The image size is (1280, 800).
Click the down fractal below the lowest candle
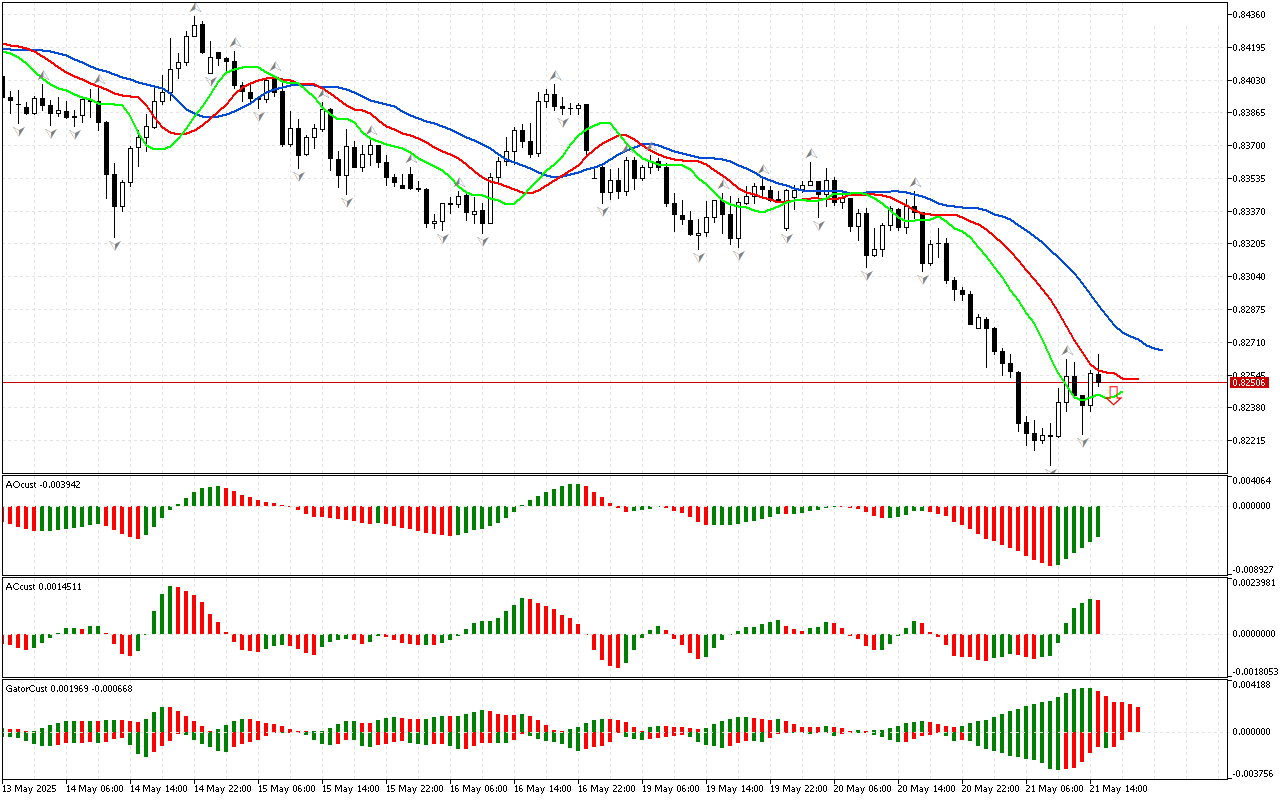coord(1051,468)
